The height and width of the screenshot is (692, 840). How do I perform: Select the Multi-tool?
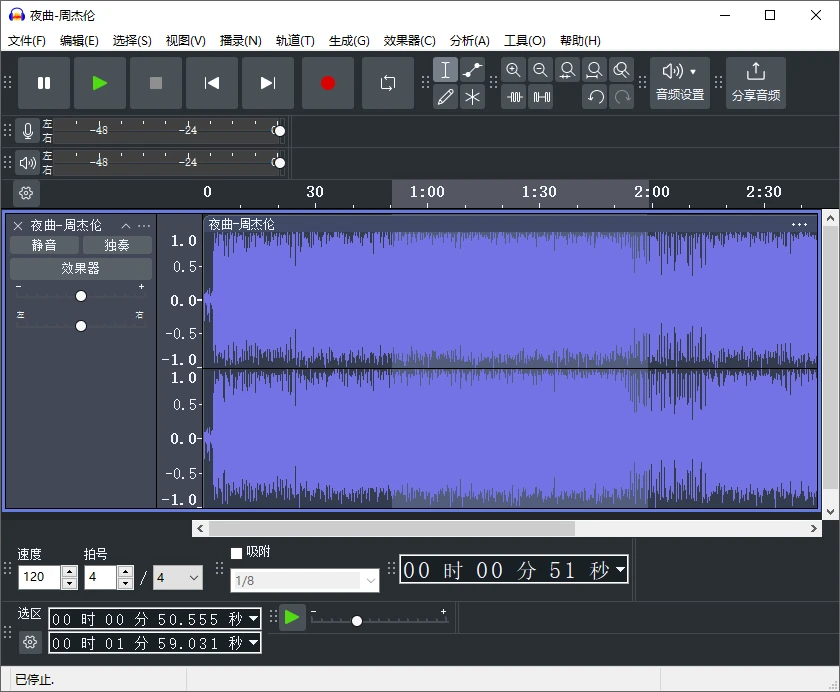pos(472,97)
